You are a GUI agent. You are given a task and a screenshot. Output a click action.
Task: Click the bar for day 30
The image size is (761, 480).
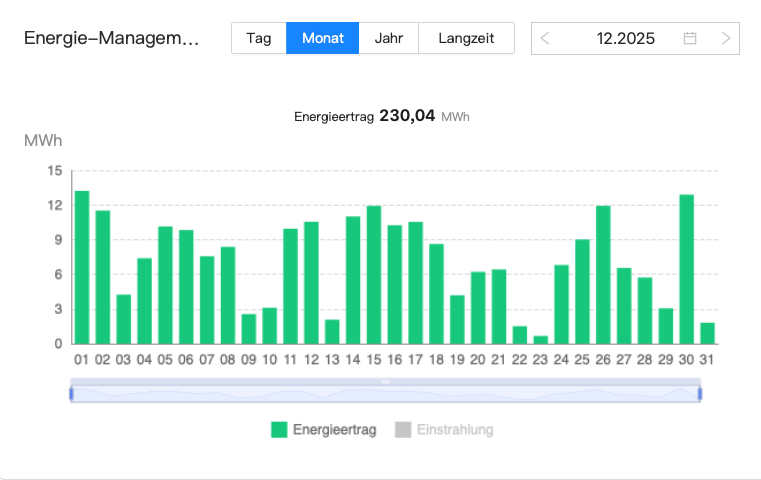click(x=687, y=270)
